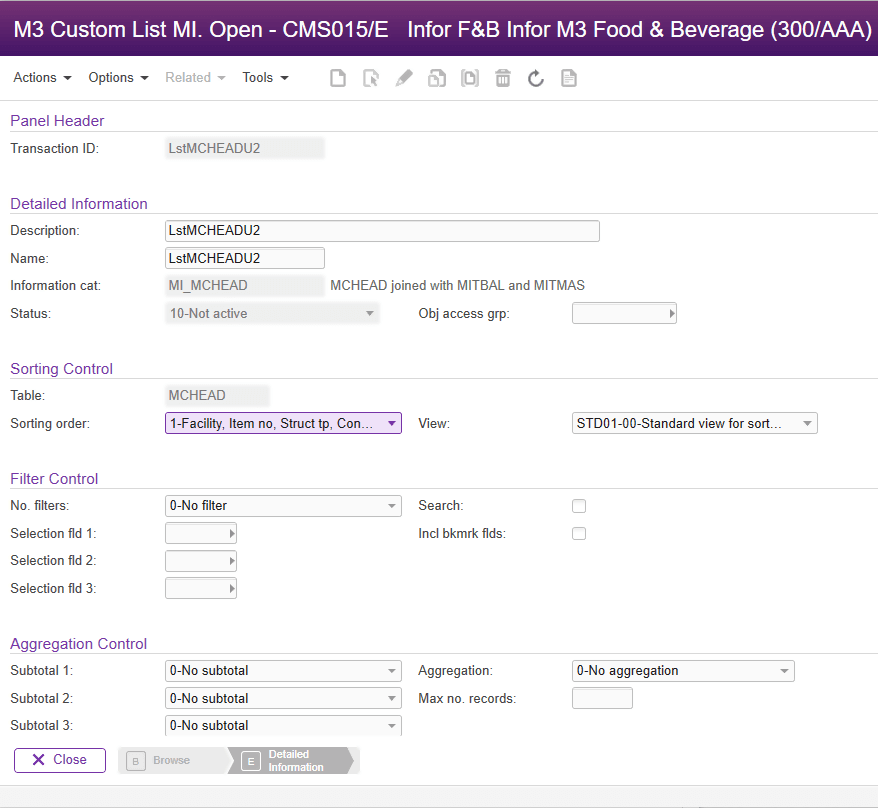This screenshot has height=808, width=878.
Task: Click the Change pencil icon
Action: (403, 77)
